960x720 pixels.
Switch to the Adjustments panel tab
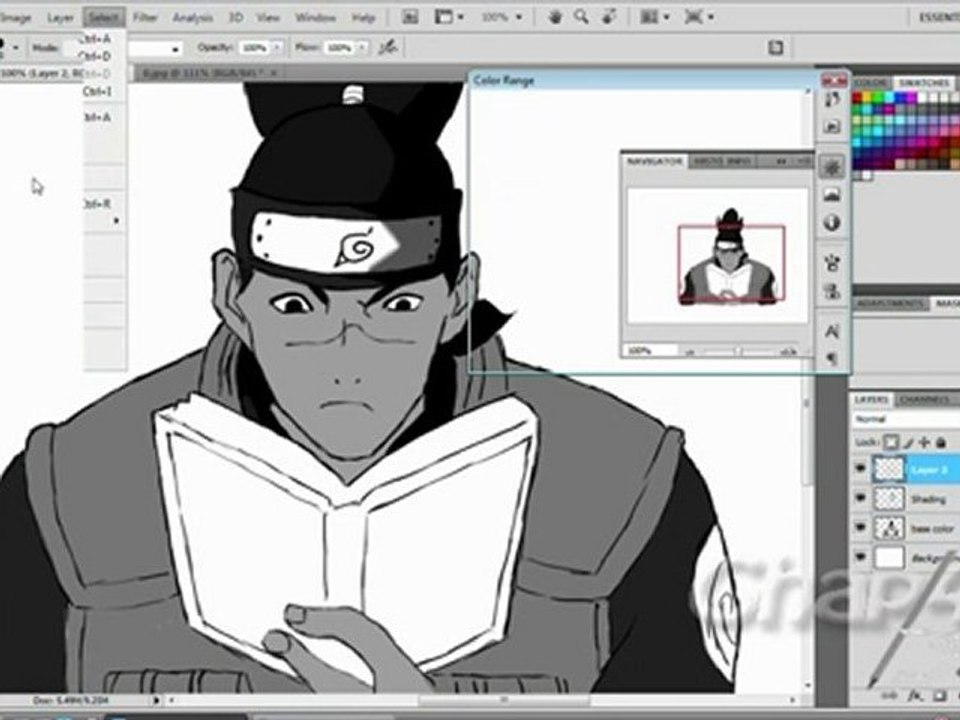890,304
